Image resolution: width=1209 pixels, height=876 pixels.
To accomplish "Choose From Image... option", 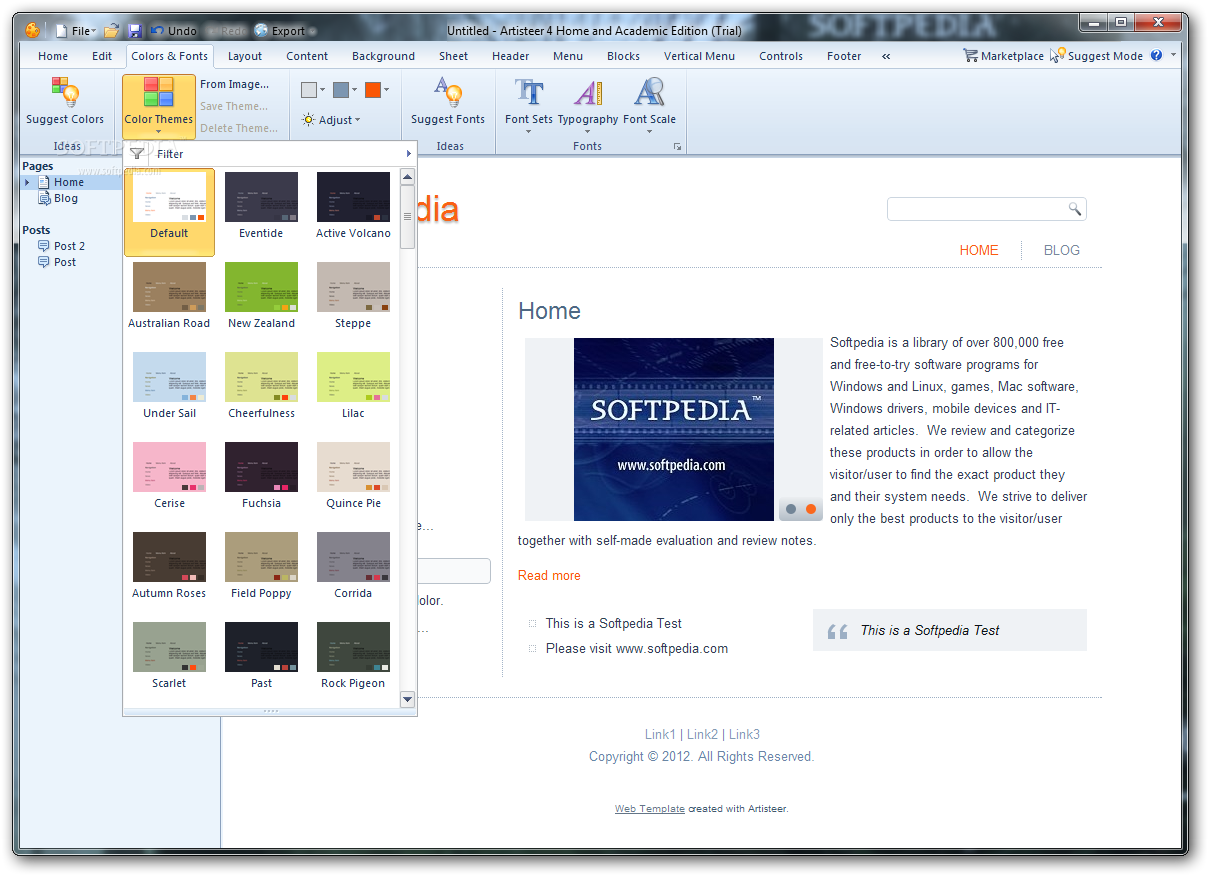I will pos(235,84).
